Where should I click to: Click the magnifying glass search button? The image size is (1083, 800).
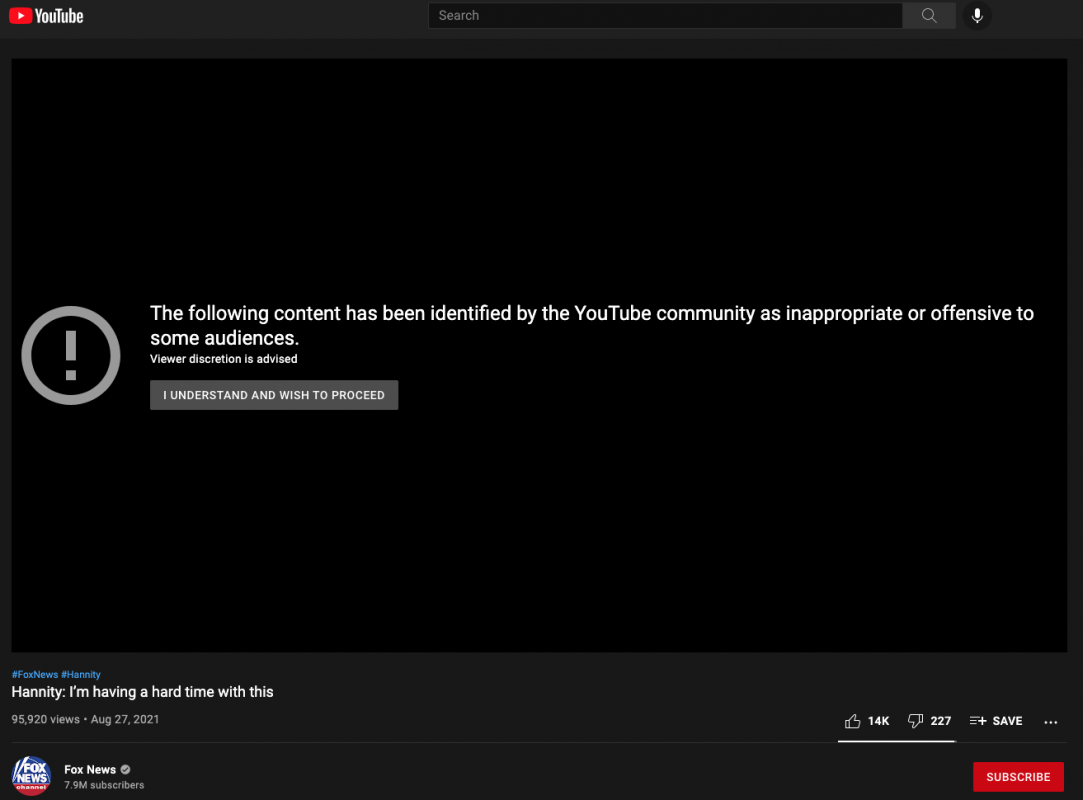coord(929,15)
